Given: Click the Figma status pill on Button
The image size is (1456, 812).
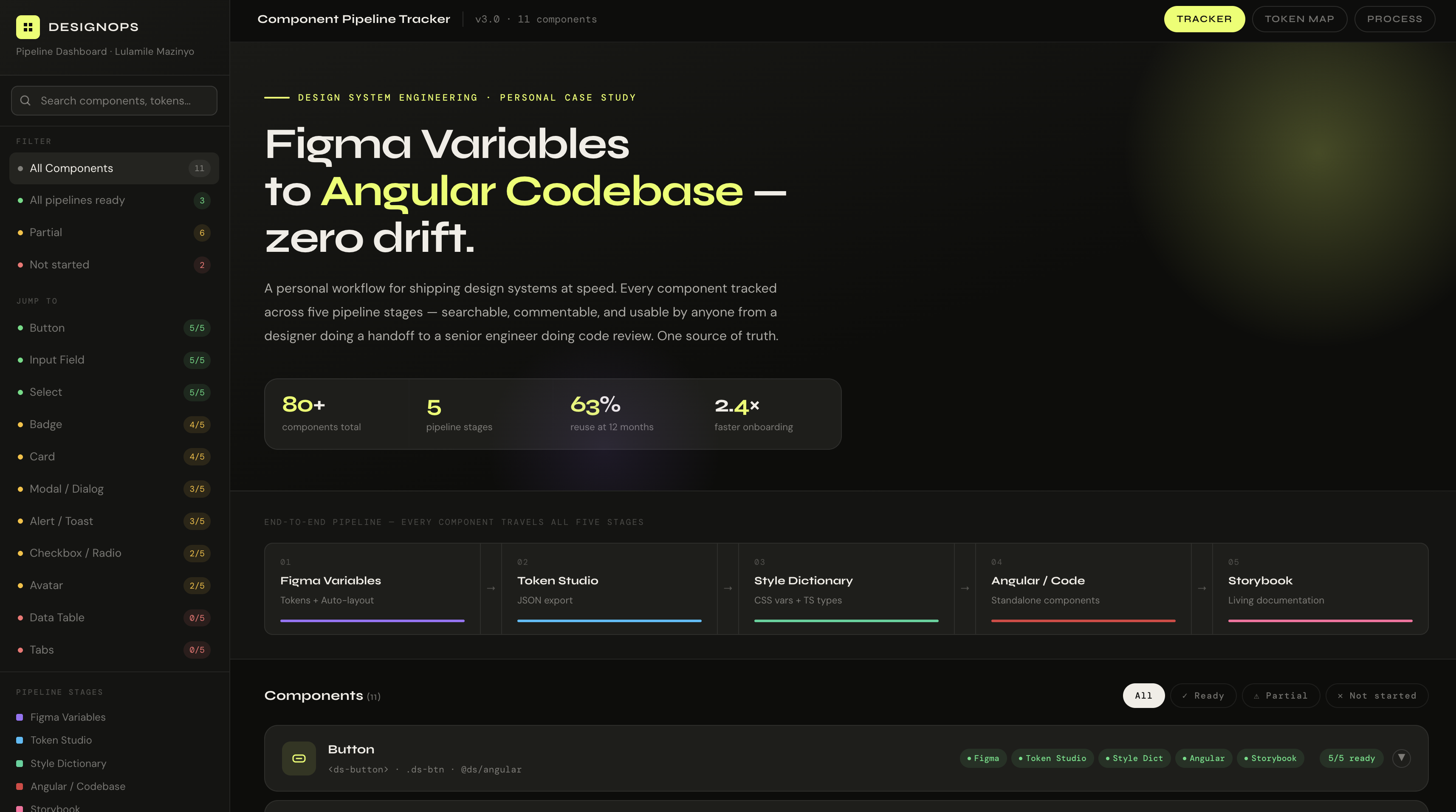Looking at the screenshot, I should click(983, 759).
